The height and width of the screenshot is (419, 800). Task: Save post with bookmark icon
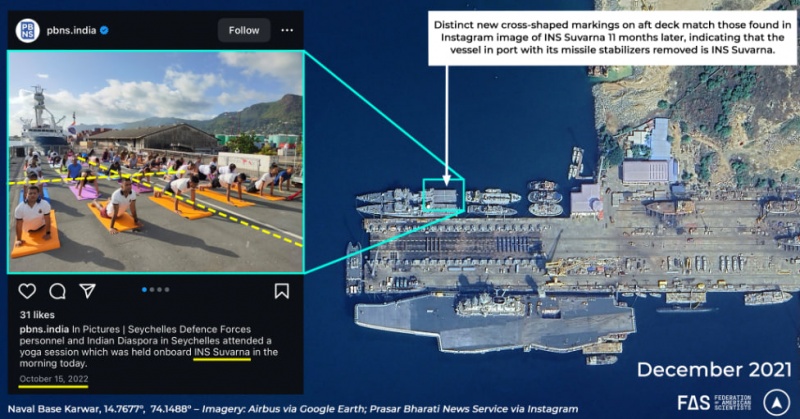282,291
